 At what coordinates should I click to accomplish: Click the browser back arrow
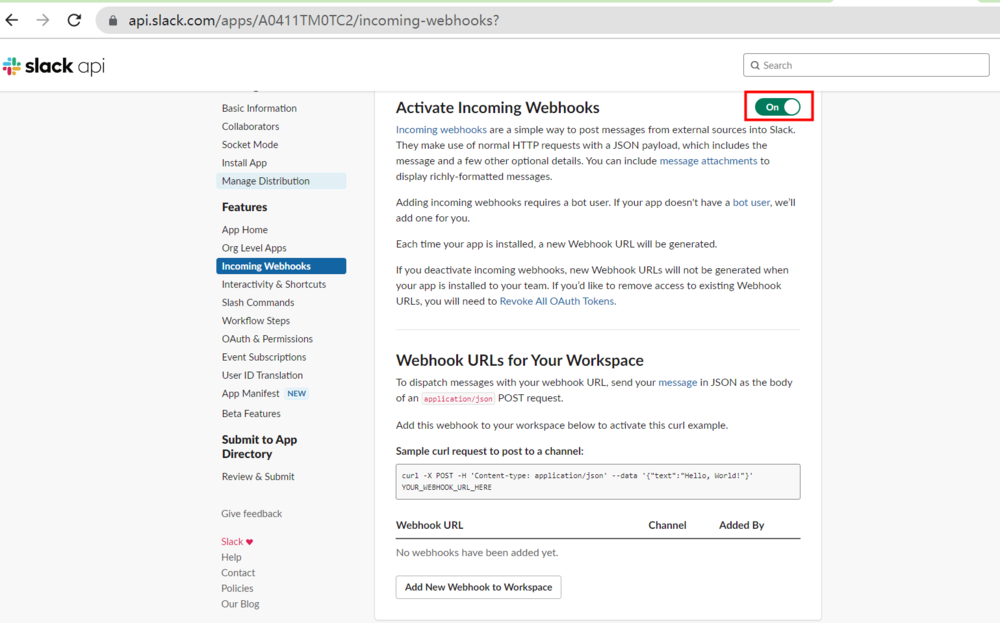pyautogui.click(x=11, y=20)
